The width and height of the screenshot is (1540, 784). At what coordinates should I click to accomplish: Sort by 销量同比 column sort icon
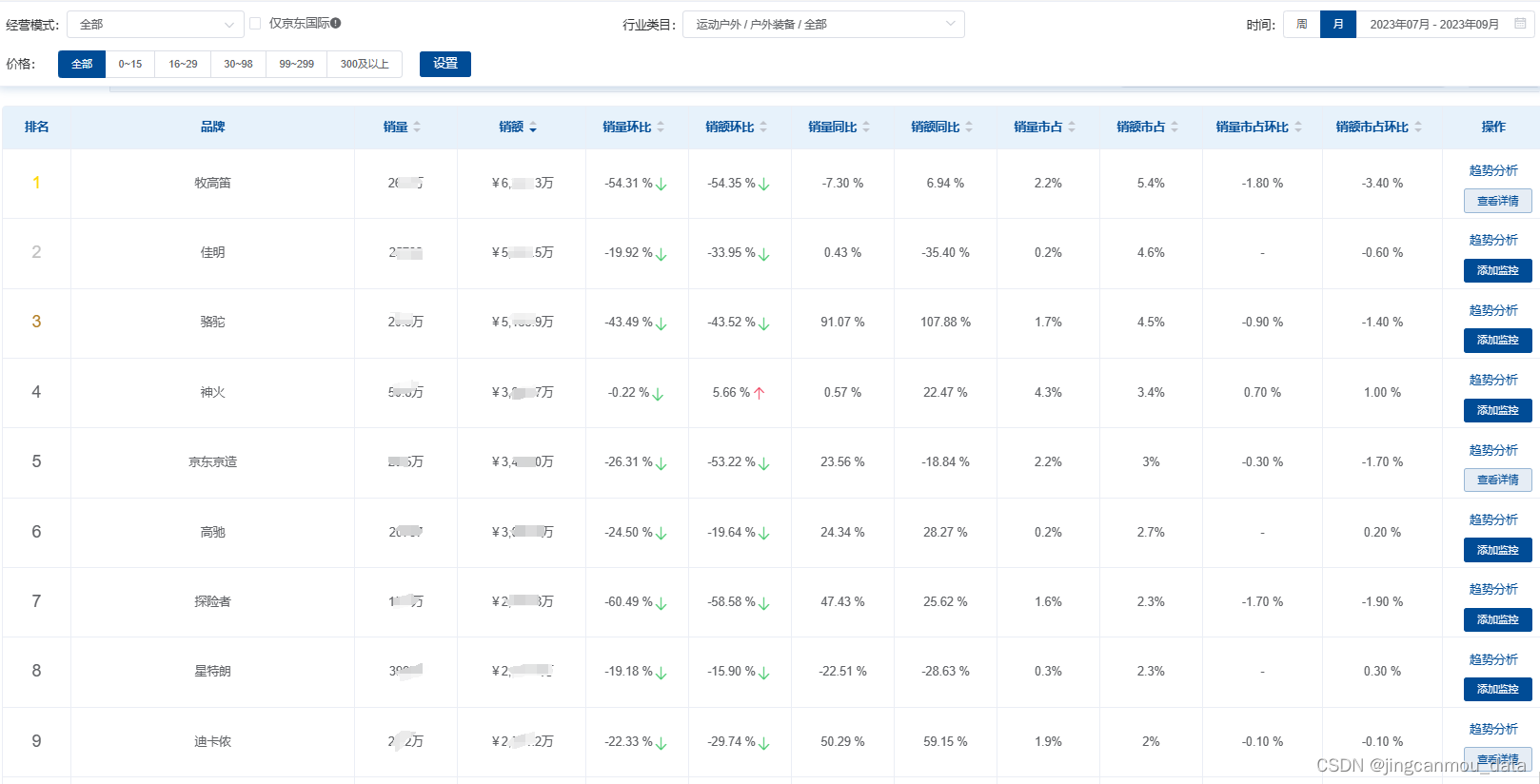tap(866, 127)
